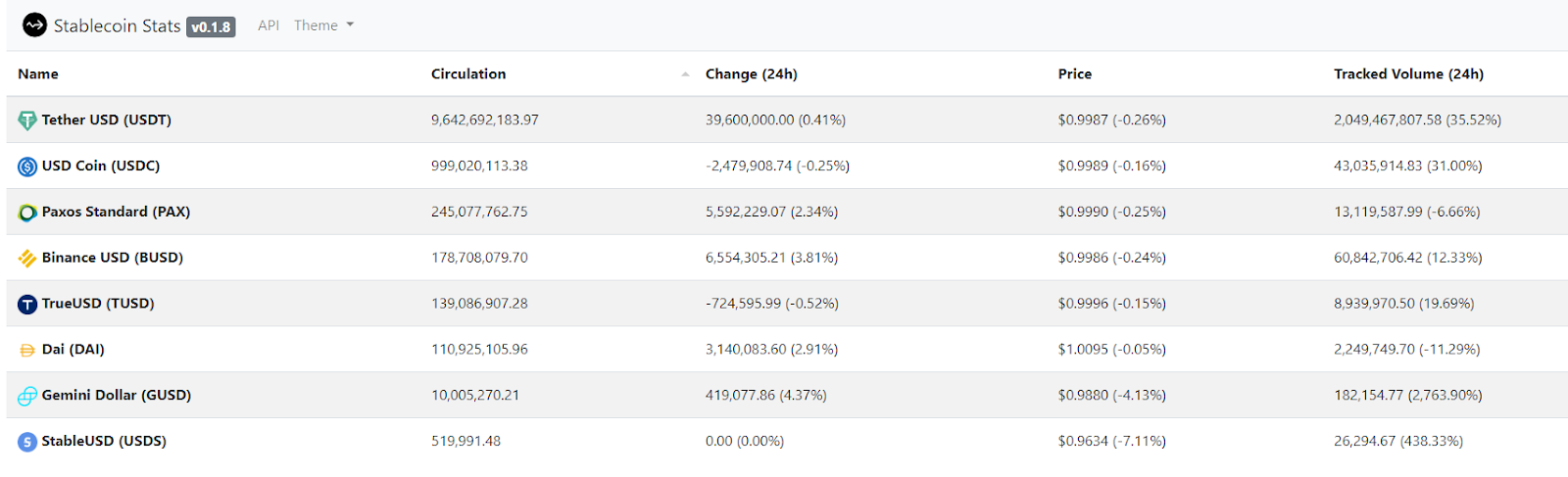
Task: Click the Dai coin icon
Action: pos(27,350)
